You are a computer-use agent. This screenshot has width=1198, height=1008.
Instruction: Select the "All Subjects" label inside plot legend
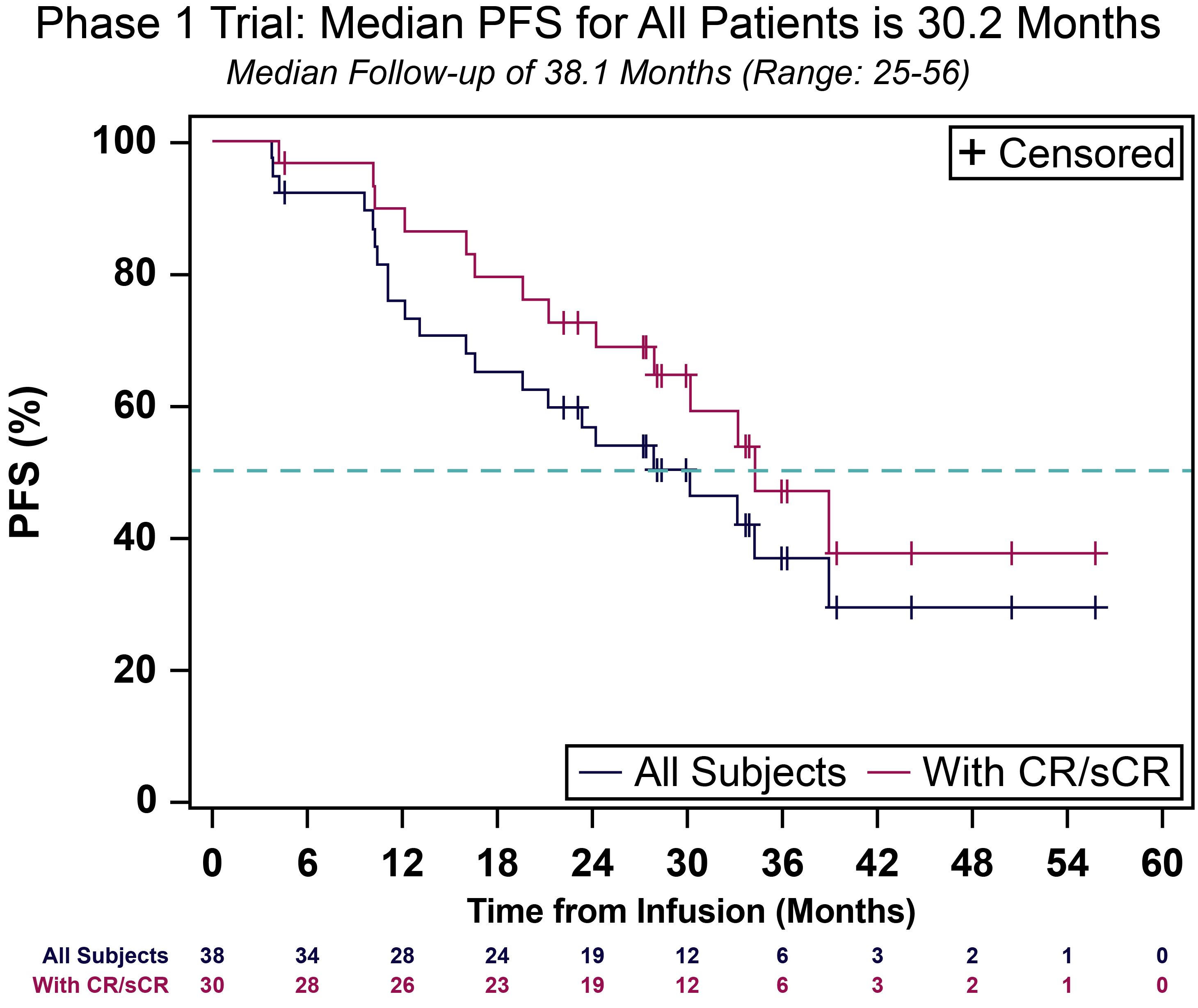tap(740, 773)
